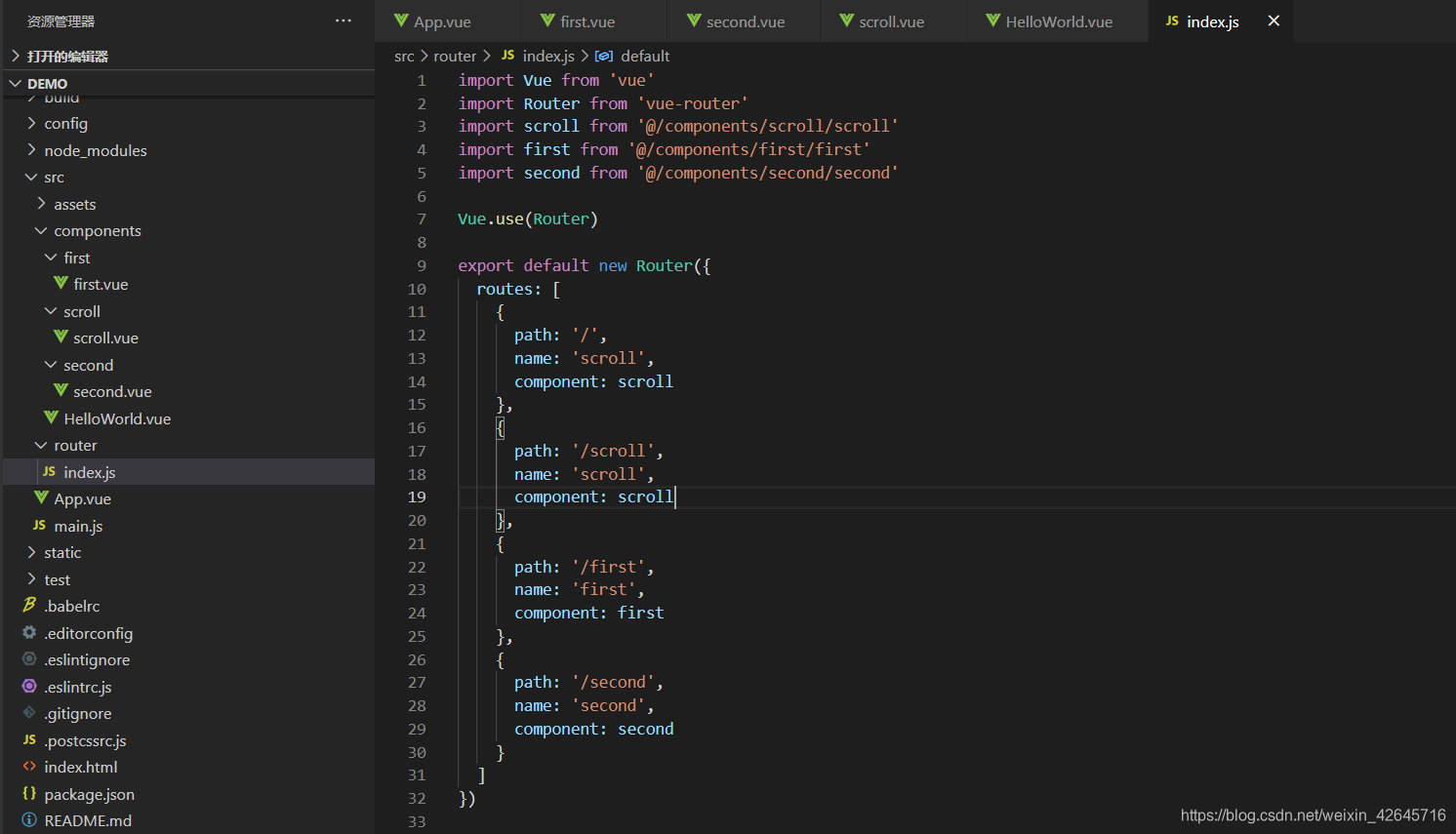Click router in the breadcrumb path

point(455,56)
